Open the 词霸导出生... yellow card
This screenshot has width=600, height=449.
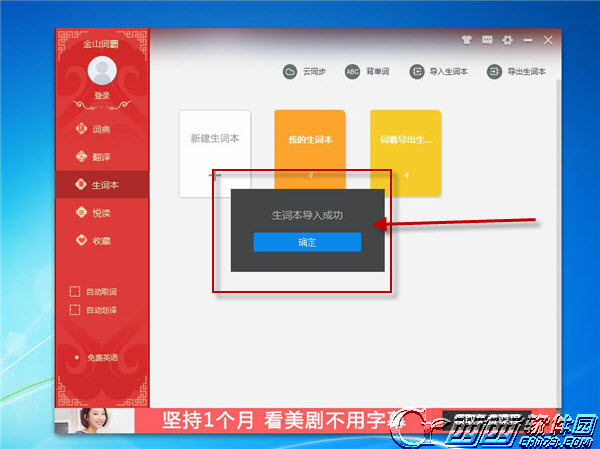coord(406,153)
